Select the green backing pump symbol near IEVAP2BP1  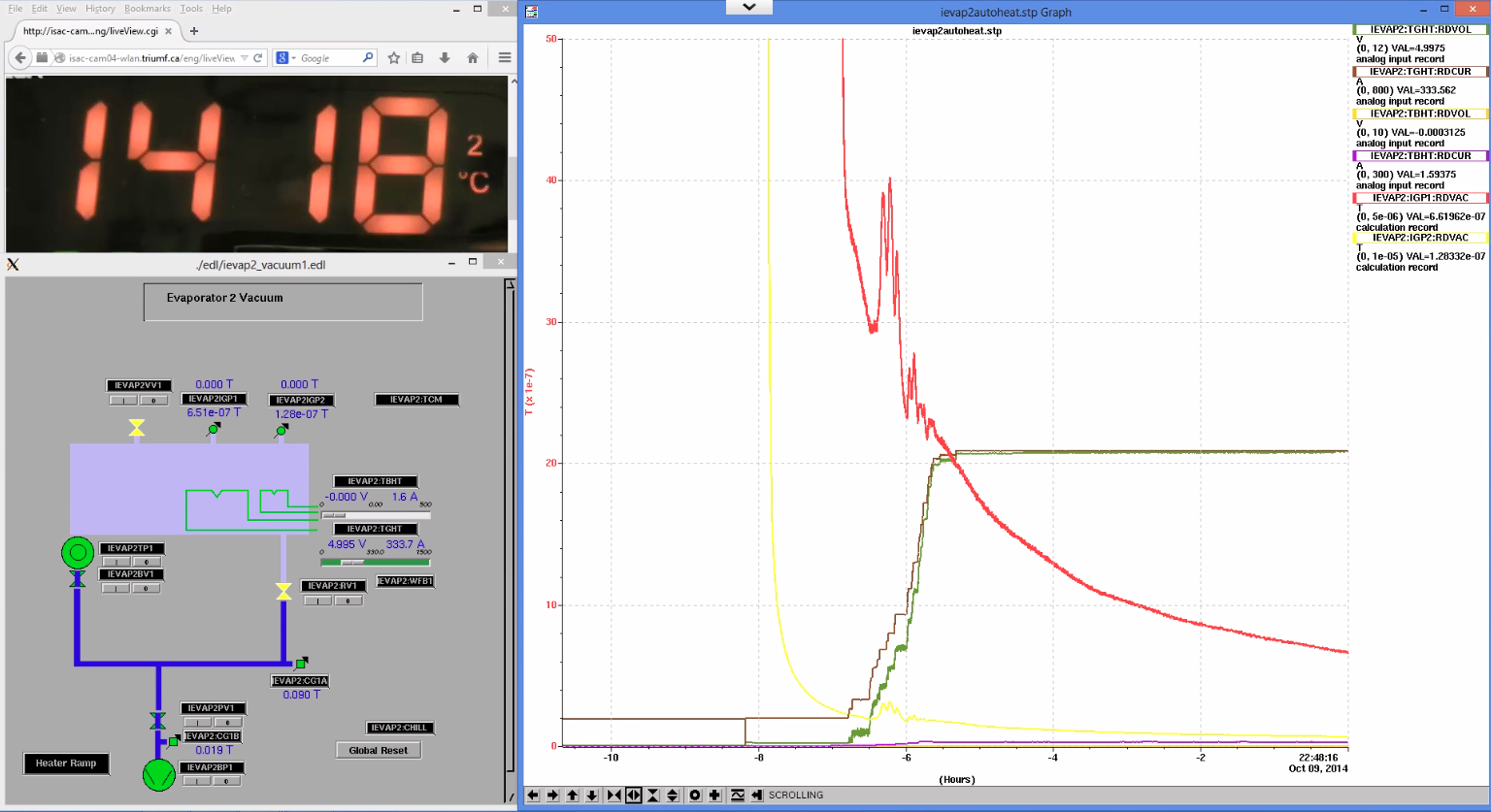159,775
